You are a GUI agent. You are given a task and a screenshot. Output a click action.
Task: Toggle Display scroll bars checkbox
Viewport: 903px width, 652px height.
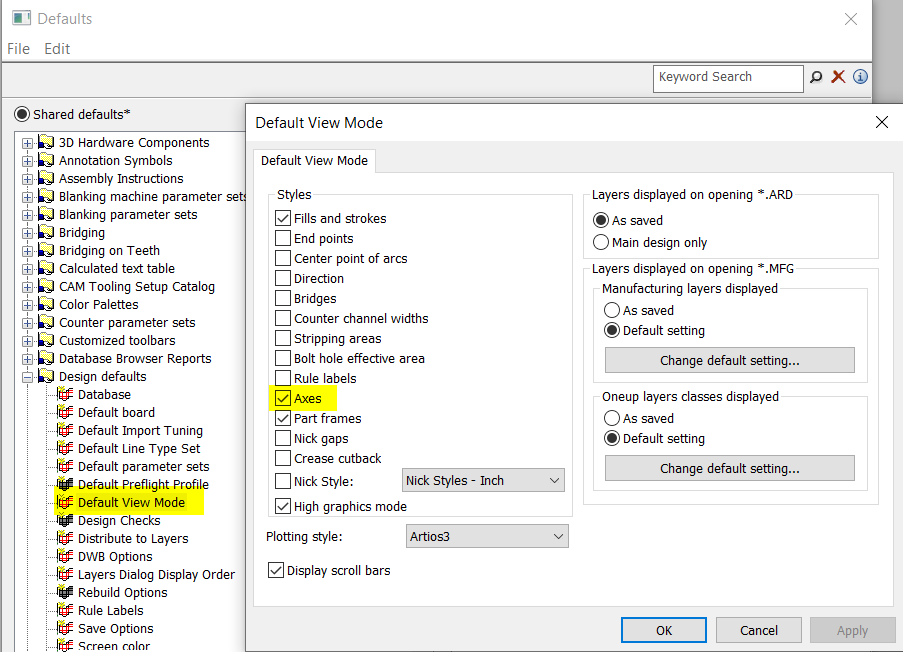coord(276,570)
